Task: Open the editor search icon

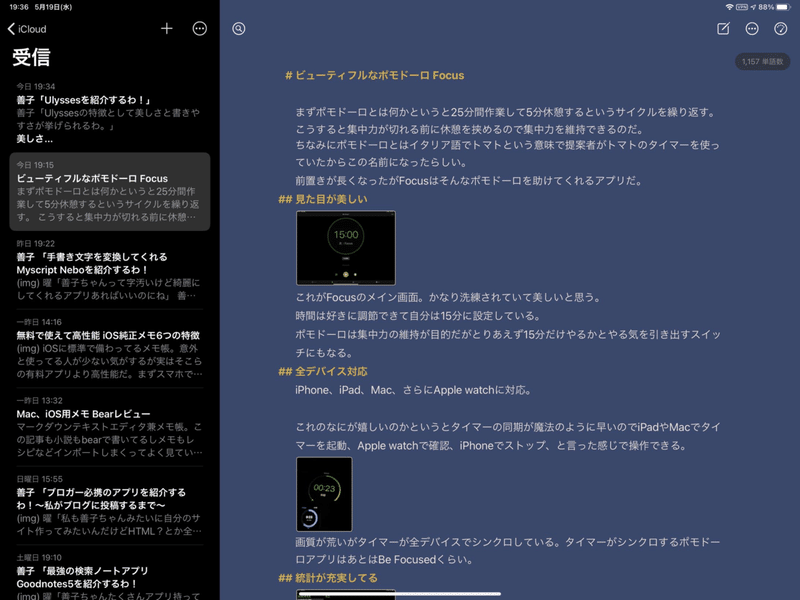Action: tap(239, 29)
